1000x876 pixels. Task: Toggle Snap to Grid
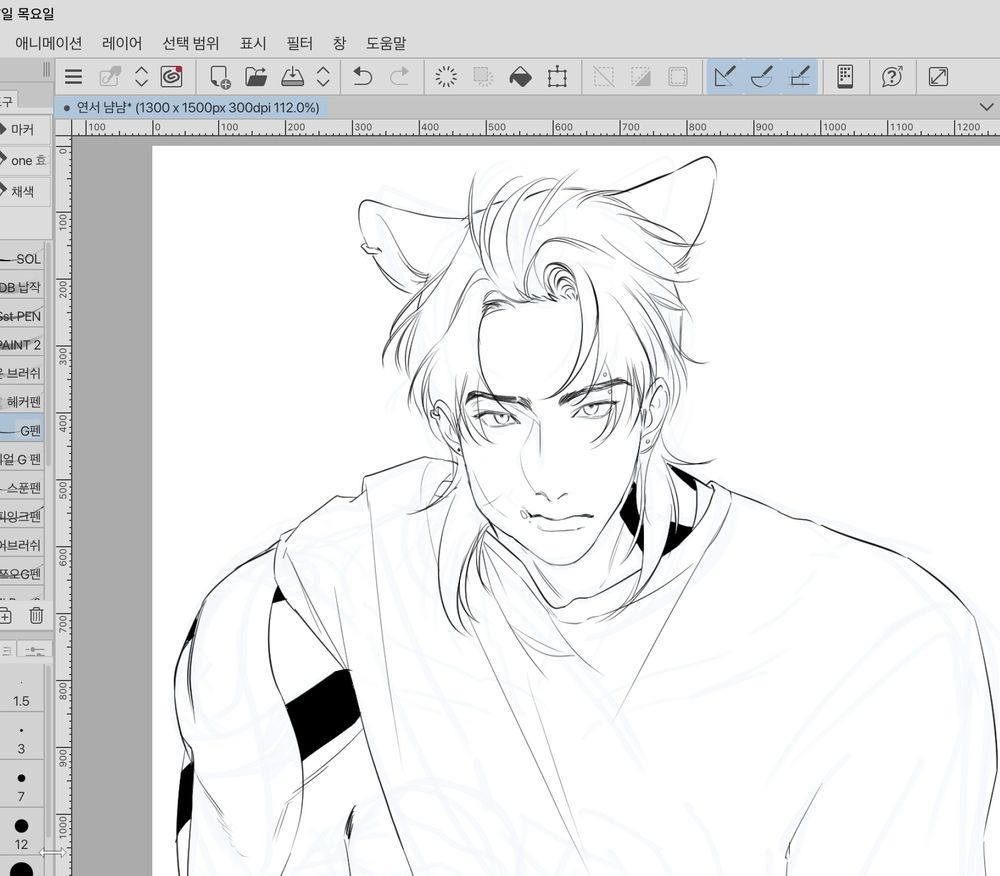click(799, 77)
